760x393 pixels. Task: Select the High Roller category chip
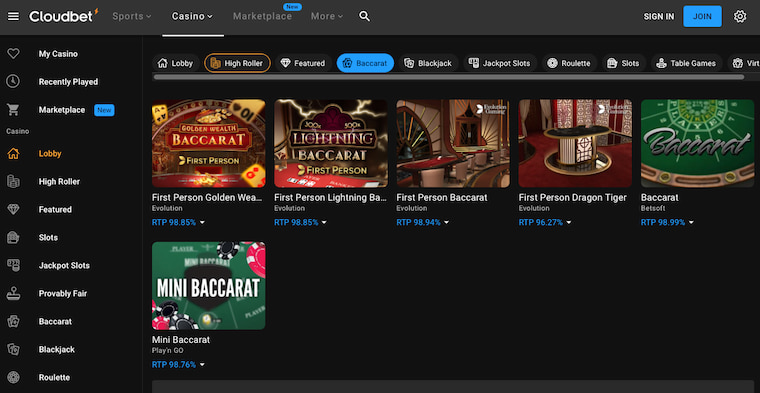(x=238, y=63)
